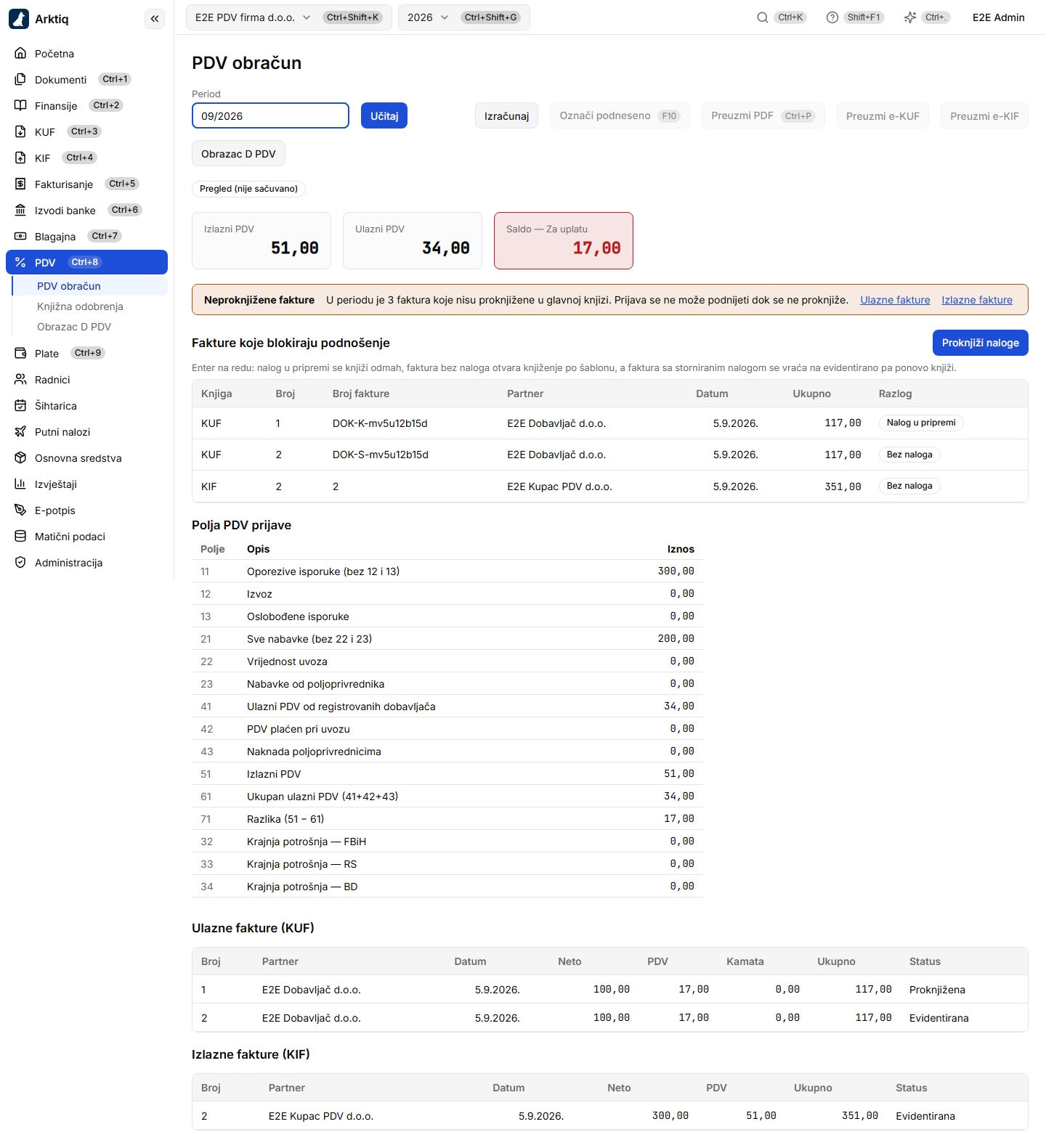This screenshot has height=1148, width=1046.
Task: Select Knjižna odobrenja submenu item
Action: (x=80, y=306)
